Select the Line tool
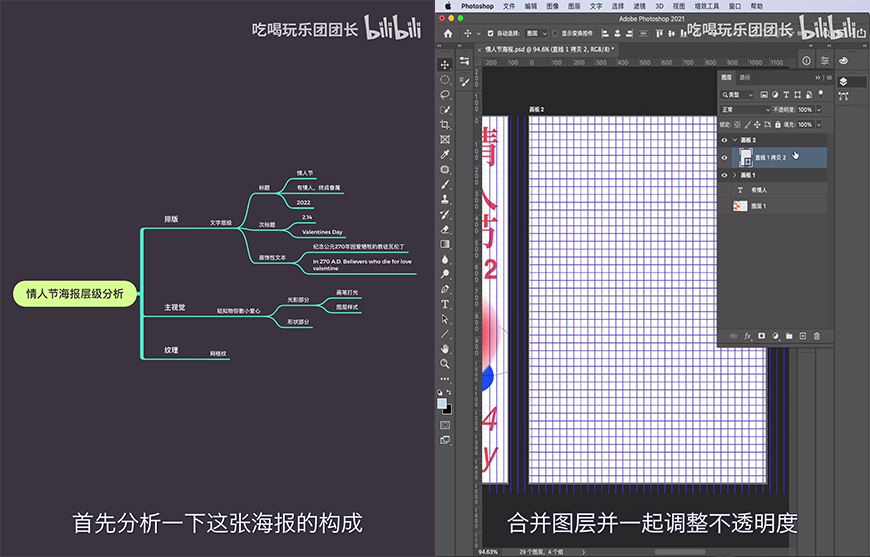The width and height of the screenshot is (870, 557). tap(444, 334)
